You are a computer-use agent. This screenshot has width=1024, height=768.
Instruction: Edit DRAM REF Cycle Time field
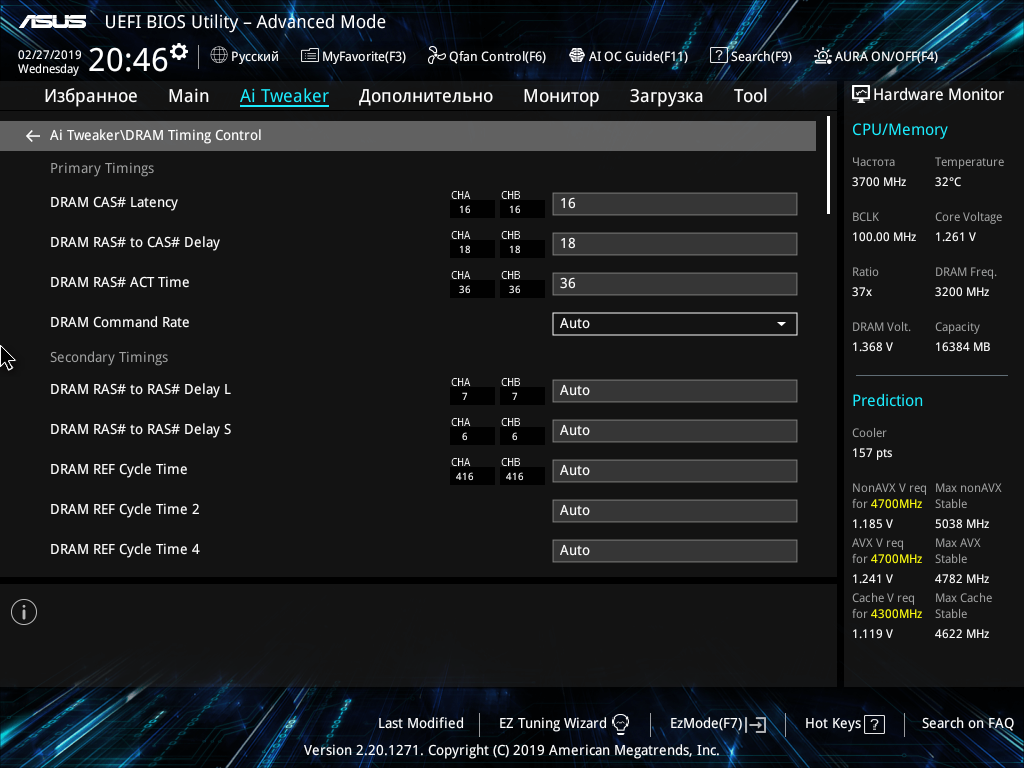click(675, 471)
